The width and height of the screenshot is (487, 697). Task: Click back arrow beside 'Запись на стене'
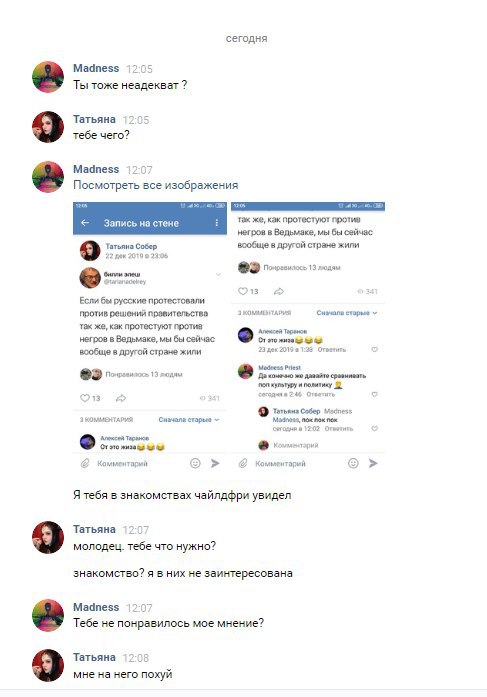[x=85, y=223]
